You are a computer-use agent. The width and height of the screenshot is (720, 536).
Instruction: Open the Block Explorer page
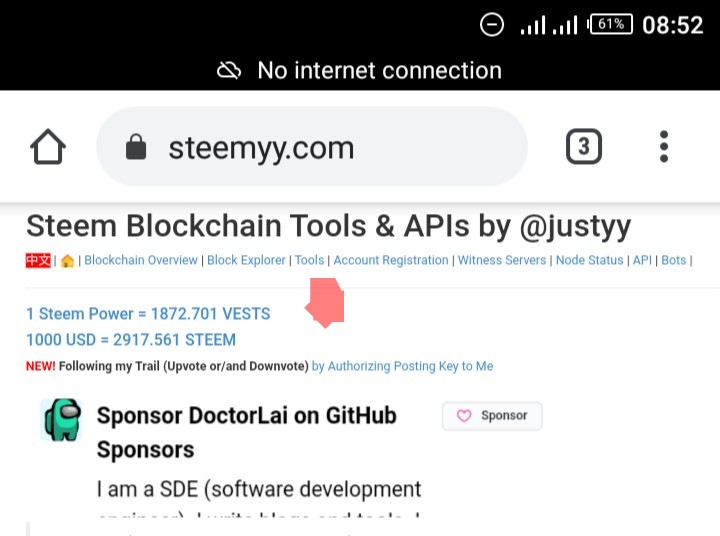246,260
